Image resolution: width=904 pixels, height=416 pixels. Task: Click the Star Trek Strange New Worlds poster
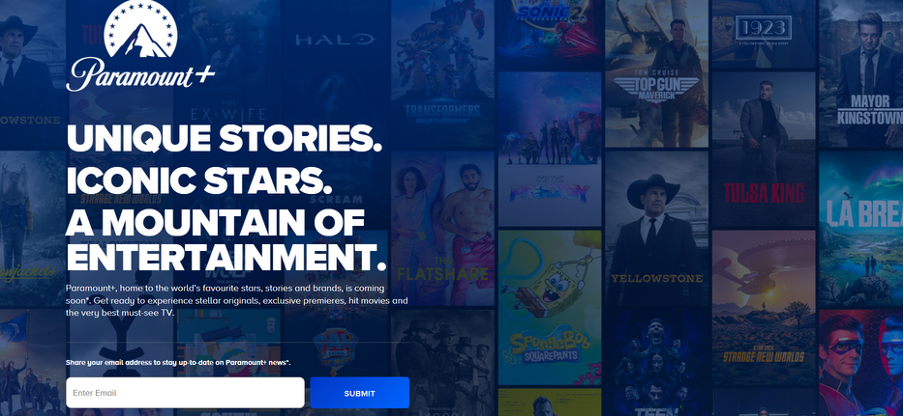click(x=764, y=308)
